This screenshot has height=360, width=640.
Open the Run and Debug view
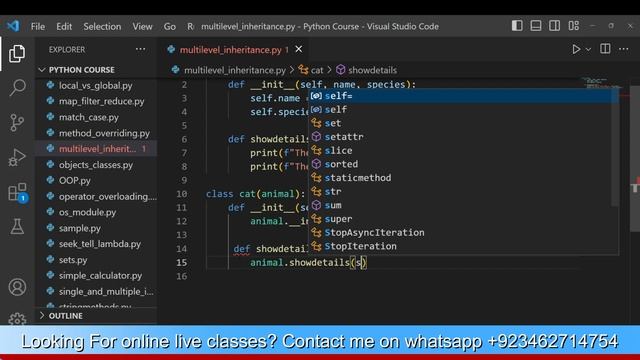[17, 157]
